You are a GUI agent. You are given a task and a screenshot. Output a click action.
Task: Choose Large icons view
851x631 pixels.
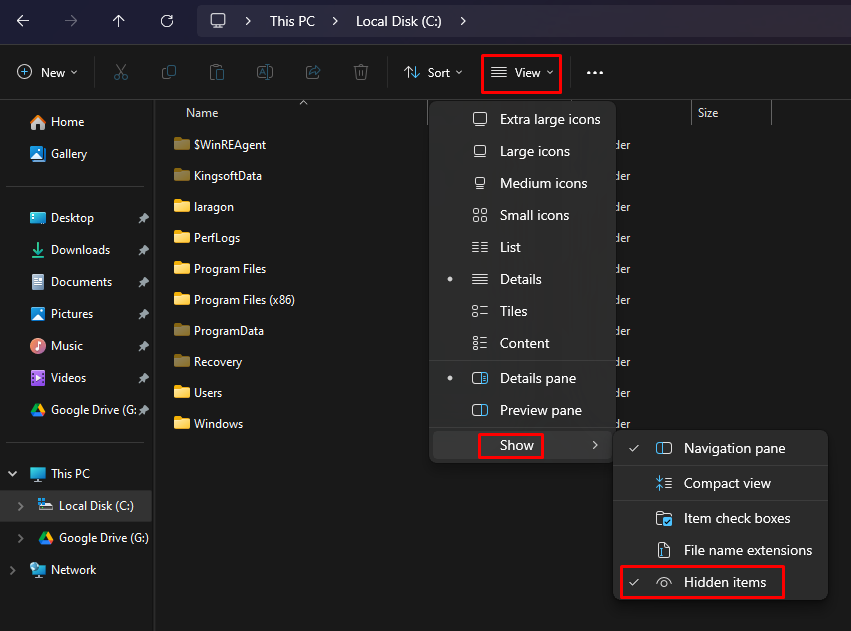tap(522, 151)
